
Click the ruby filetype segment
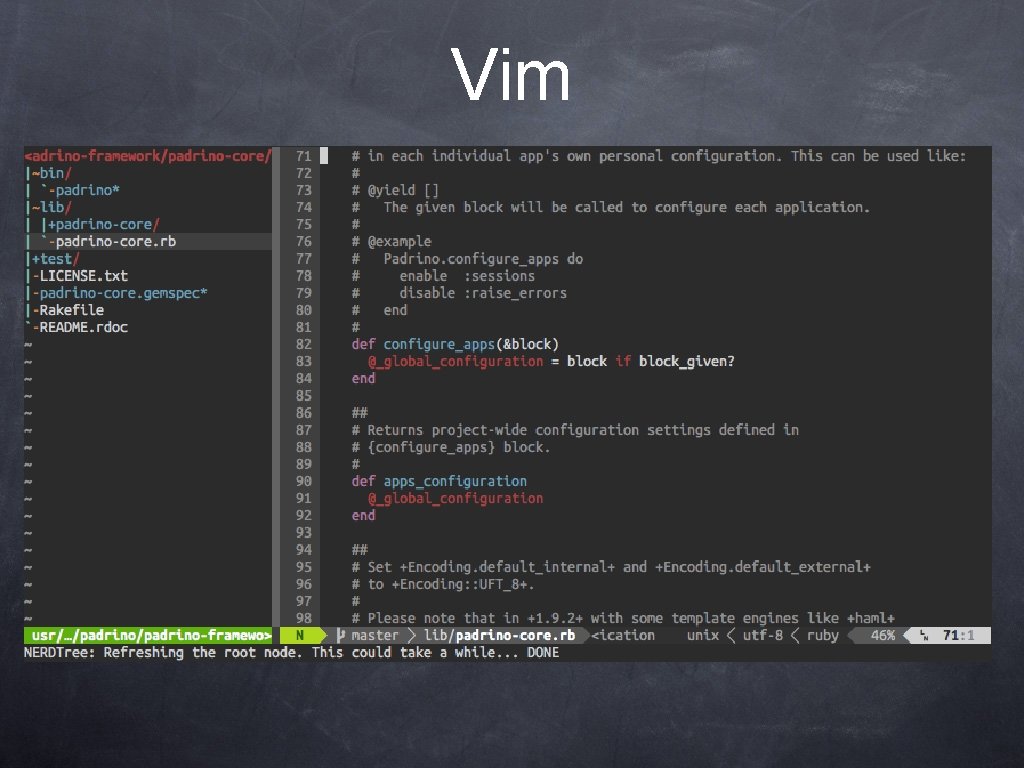click(x=823, y=635)
